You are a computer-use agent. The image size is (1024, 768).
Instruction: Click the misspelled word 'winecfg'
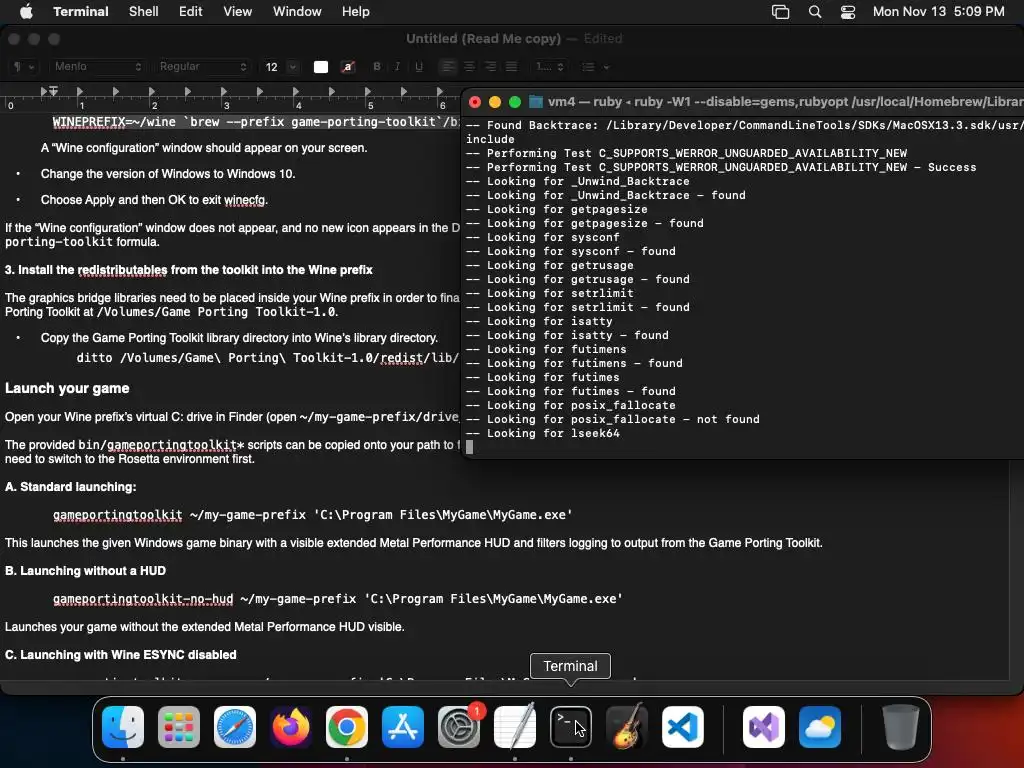[246, 200]
